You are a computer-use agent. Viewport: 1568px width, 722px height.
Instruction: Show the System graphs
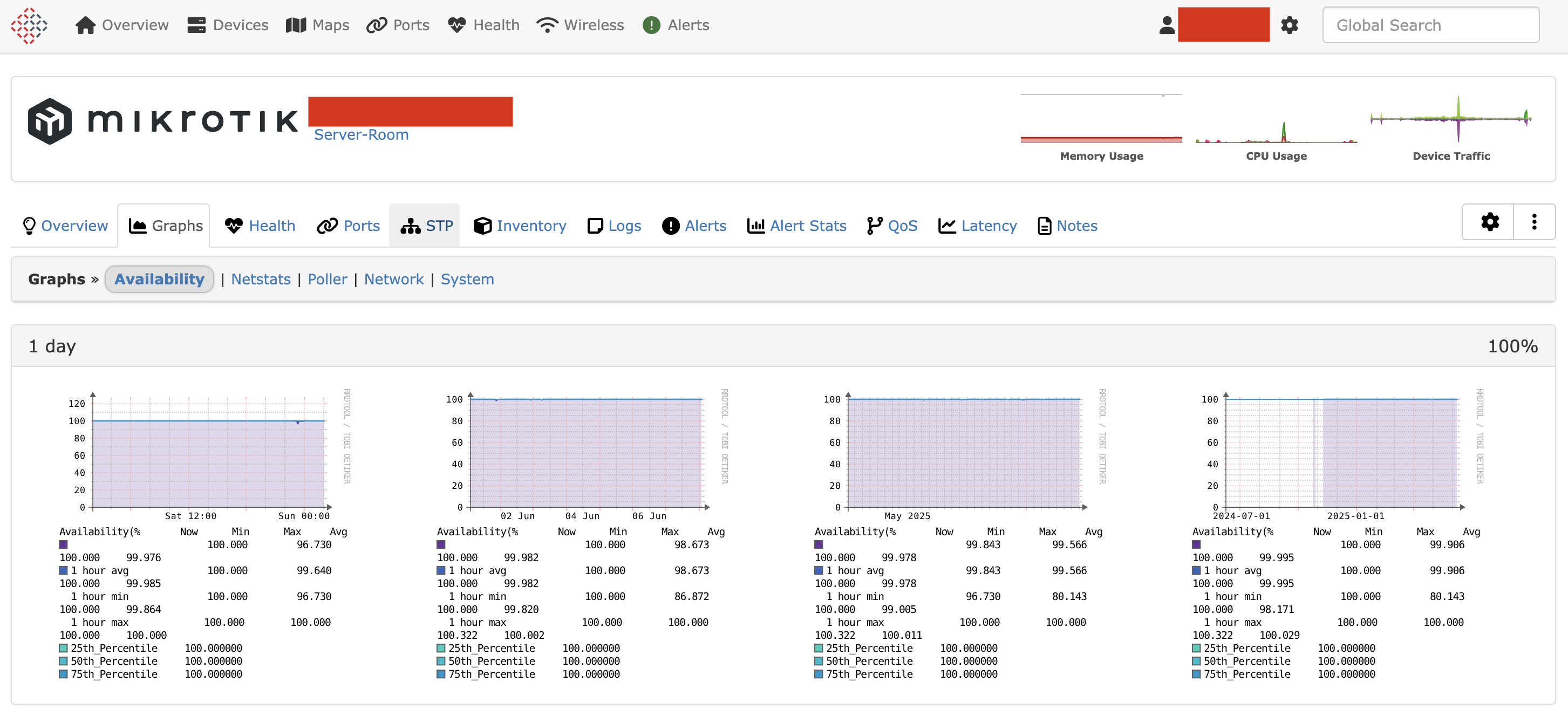click(467, 280)
